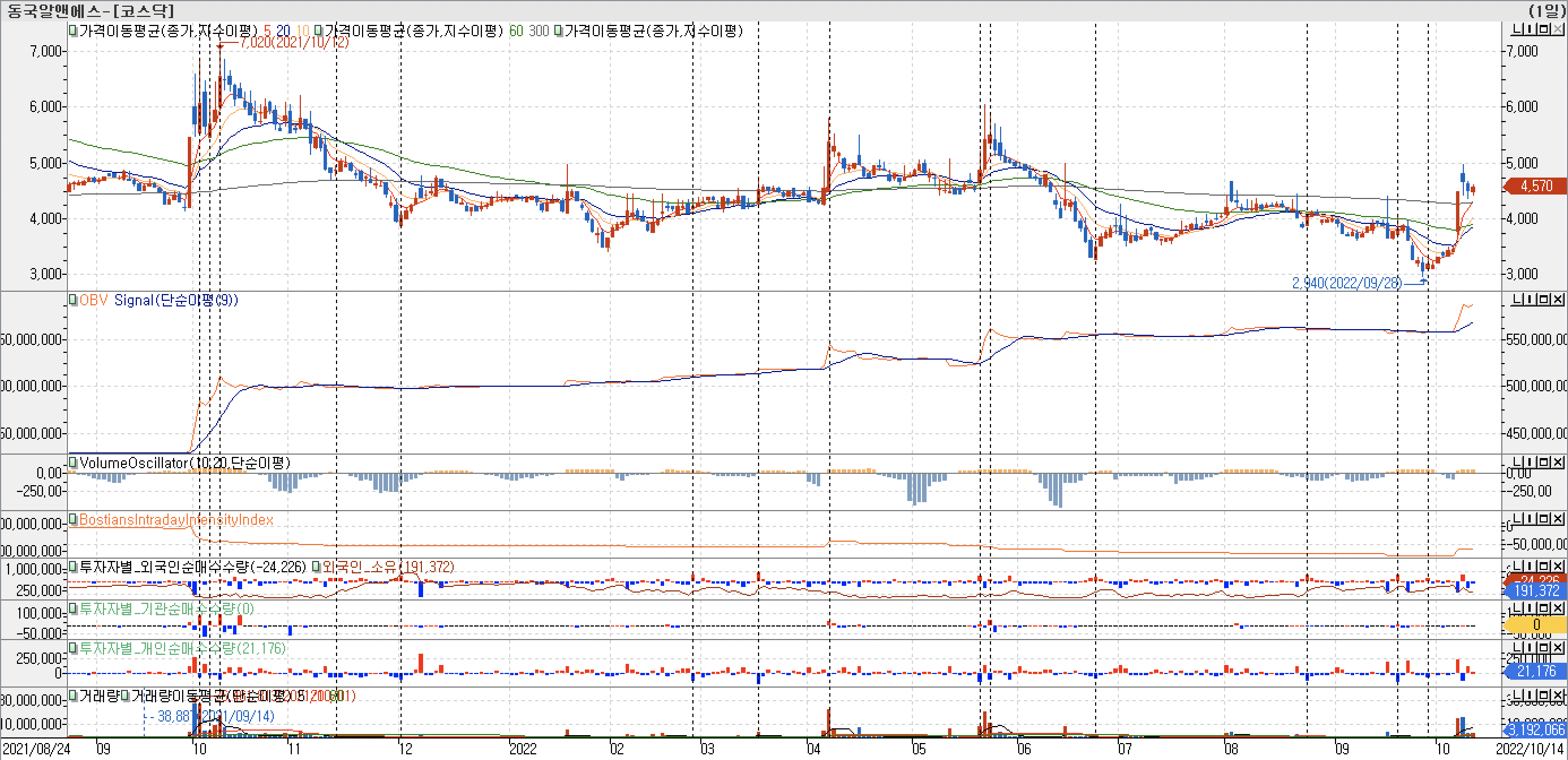This screenshot has height=760, width=1568.
Task: Toggle the green box beside VolumeOscillator label
Action: (73, 463)
